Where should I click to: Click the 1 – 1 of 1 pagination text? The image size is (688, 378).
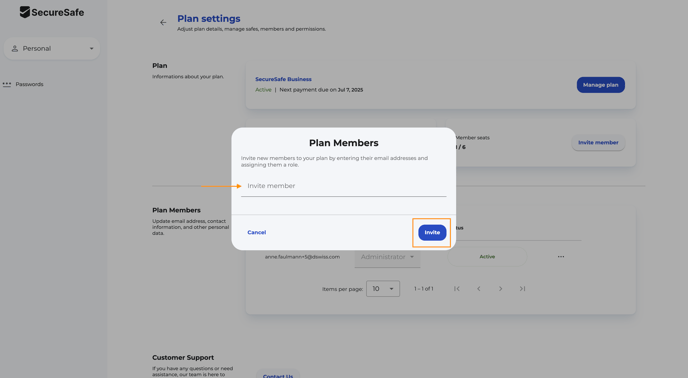click(423, 289)
